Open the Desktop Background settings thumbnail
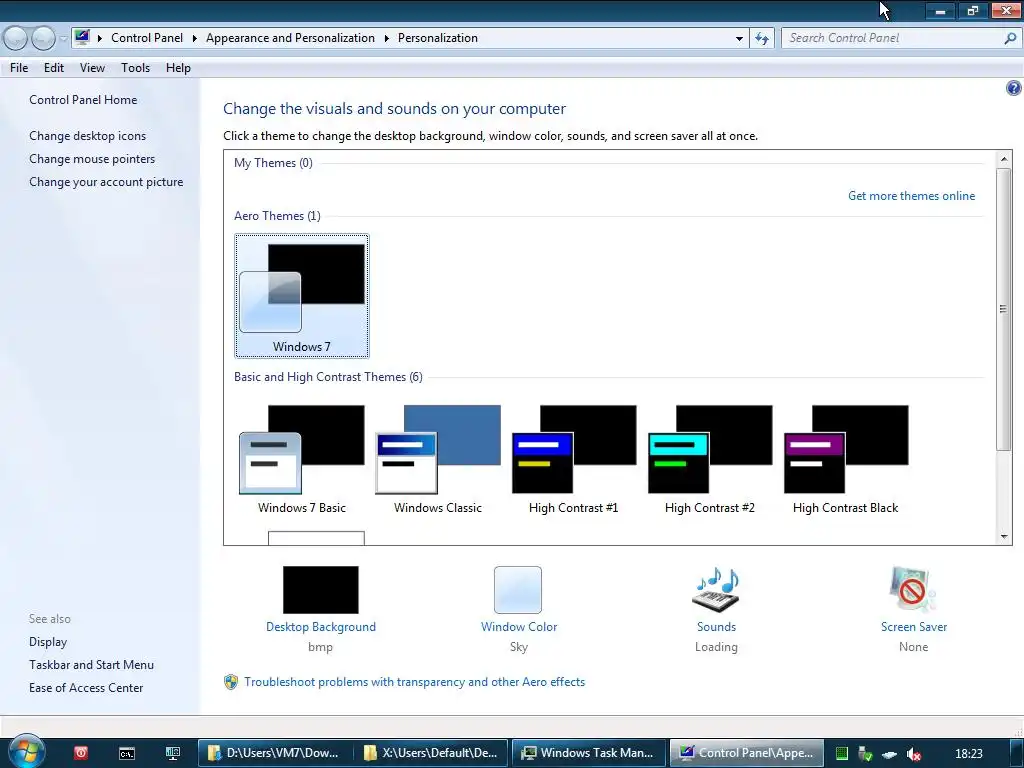This screenshot has height=768, width=1024. [321, 590]
